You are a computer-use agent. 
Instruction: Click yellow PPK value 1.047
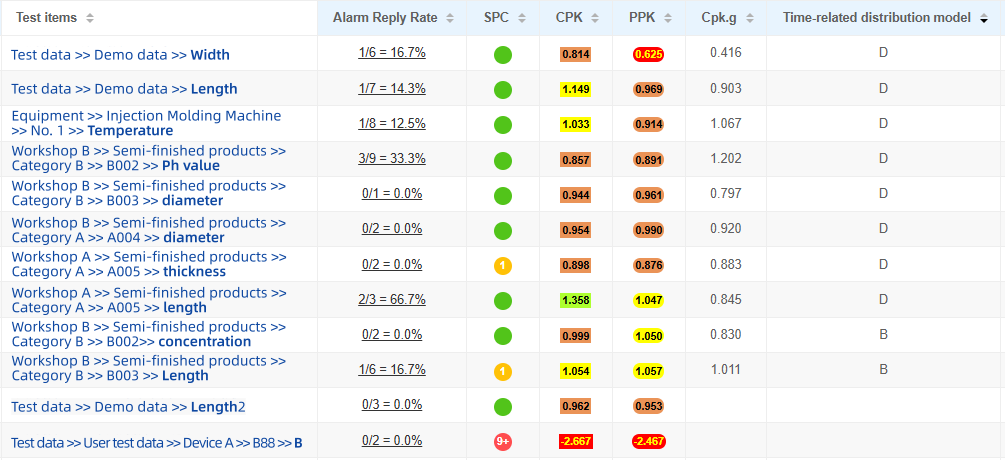point(648,300)
